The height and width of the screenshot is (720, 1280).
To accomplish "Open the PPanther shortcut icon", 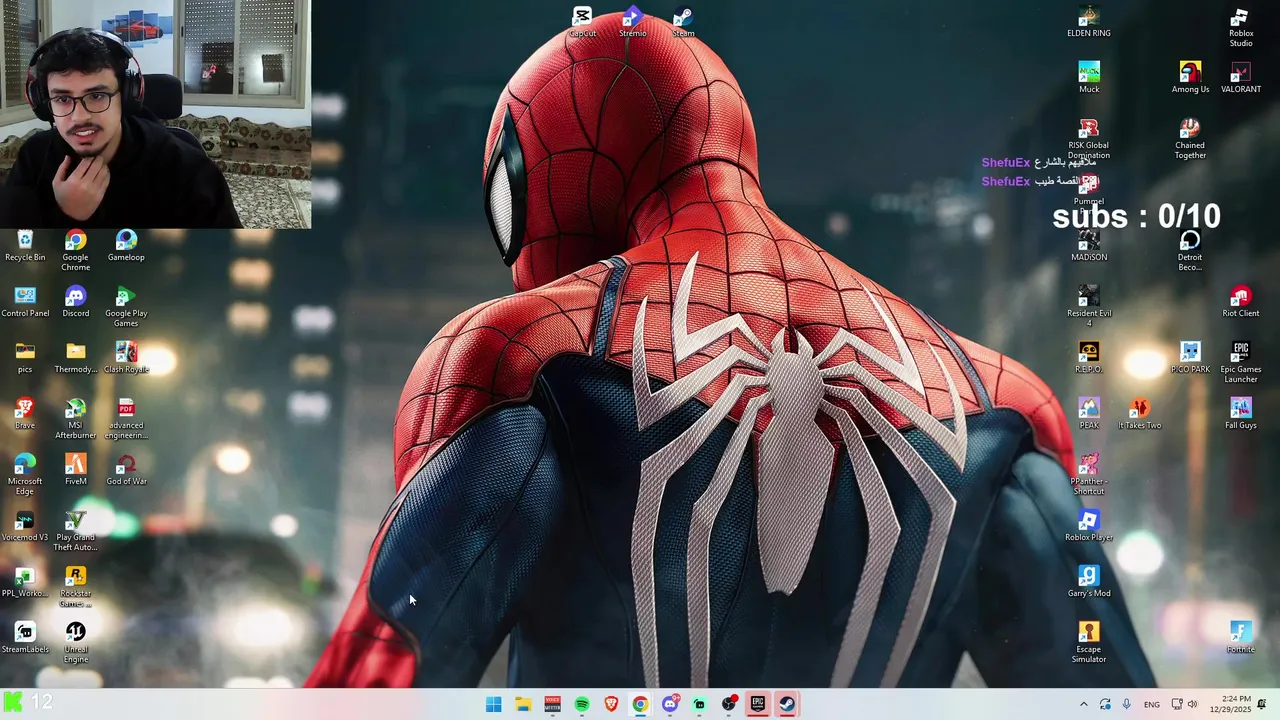I will tap(1089, 475).
